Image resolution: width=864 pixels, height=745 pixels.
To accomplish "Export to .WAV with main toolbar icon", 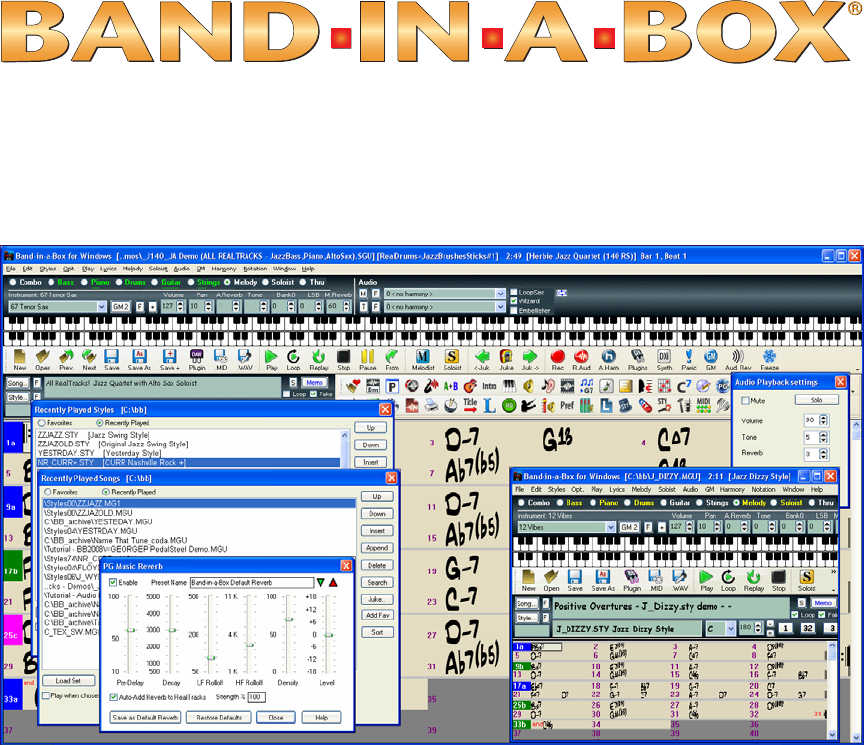I will pyautogui.click(x=245, y=359).
